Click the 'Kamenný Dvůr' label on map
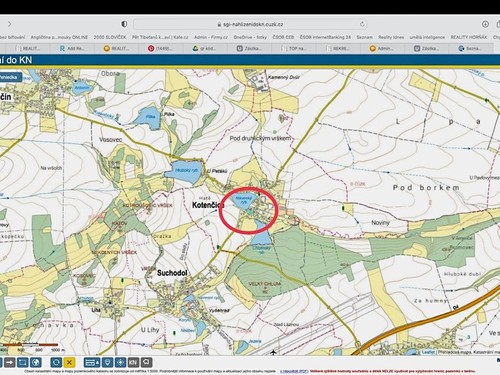Image resolution: width=500 pixels, height=375 pixels. coord(284,77)
